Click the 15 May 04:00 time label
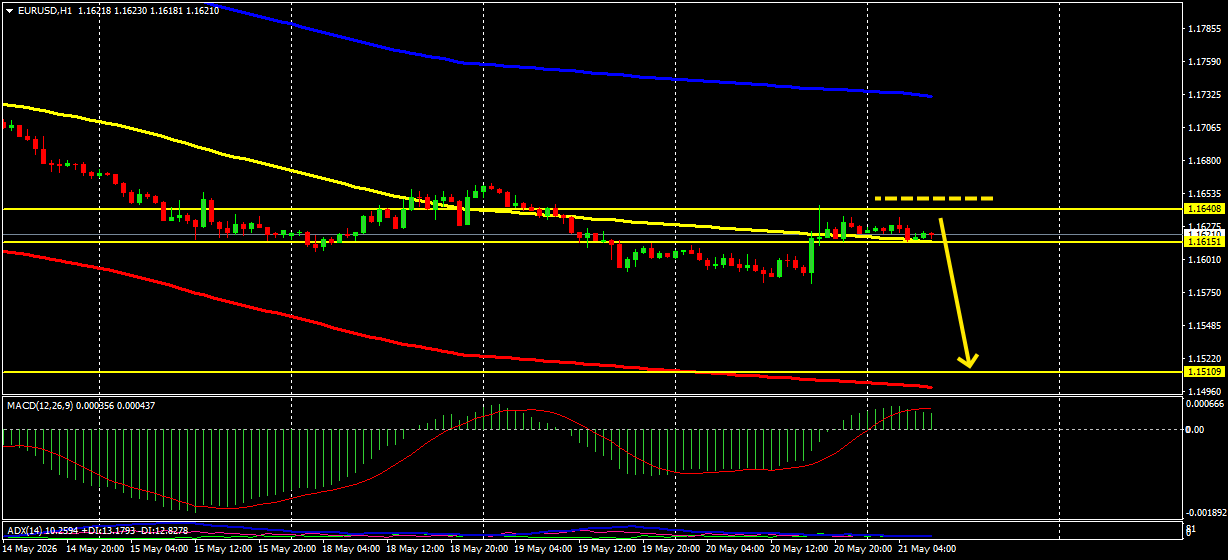The image size is (1228, 560). point(160,549)
